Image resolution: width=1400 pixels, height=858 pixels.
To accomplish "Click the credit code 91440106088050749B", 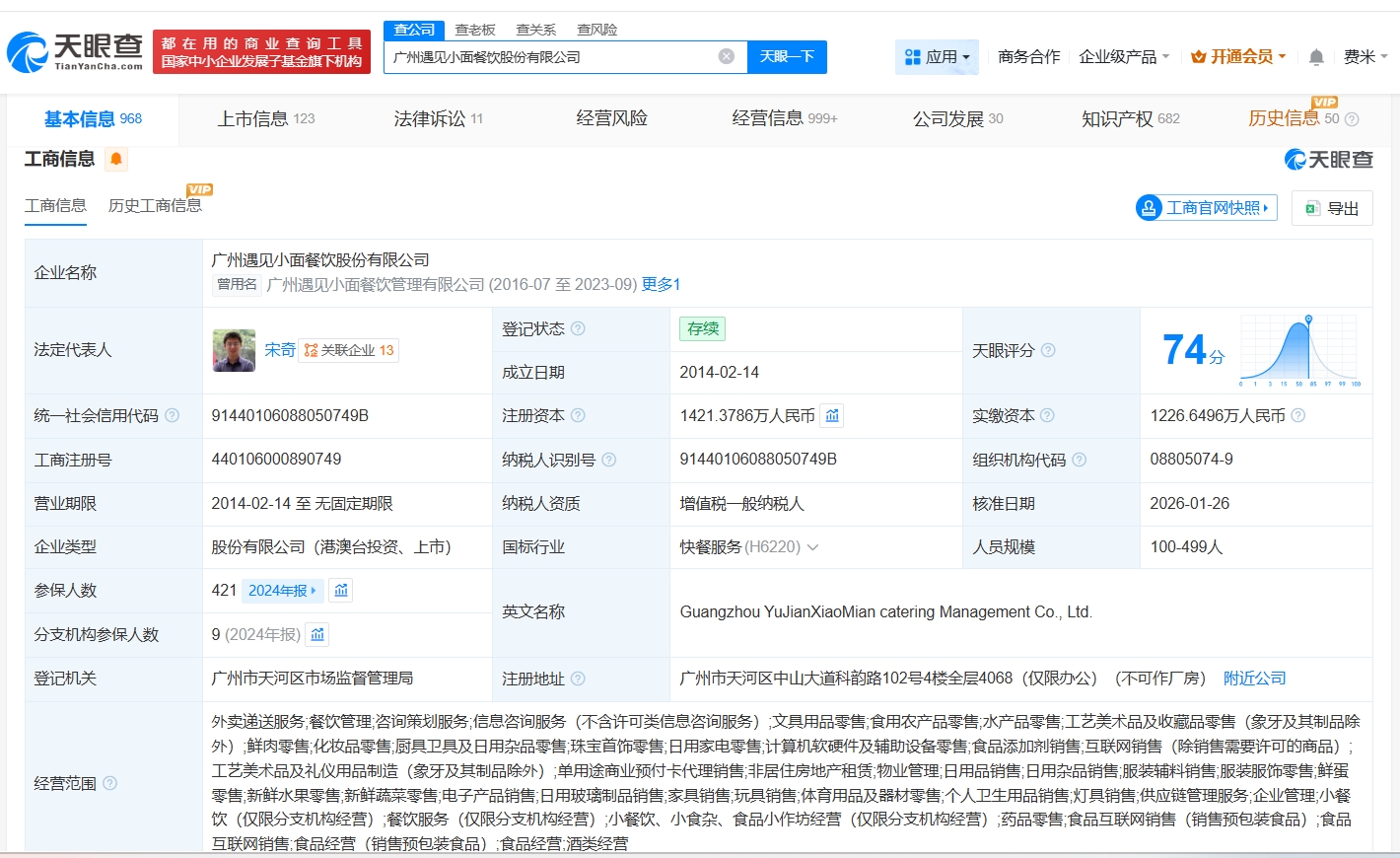I will [290, 415].
